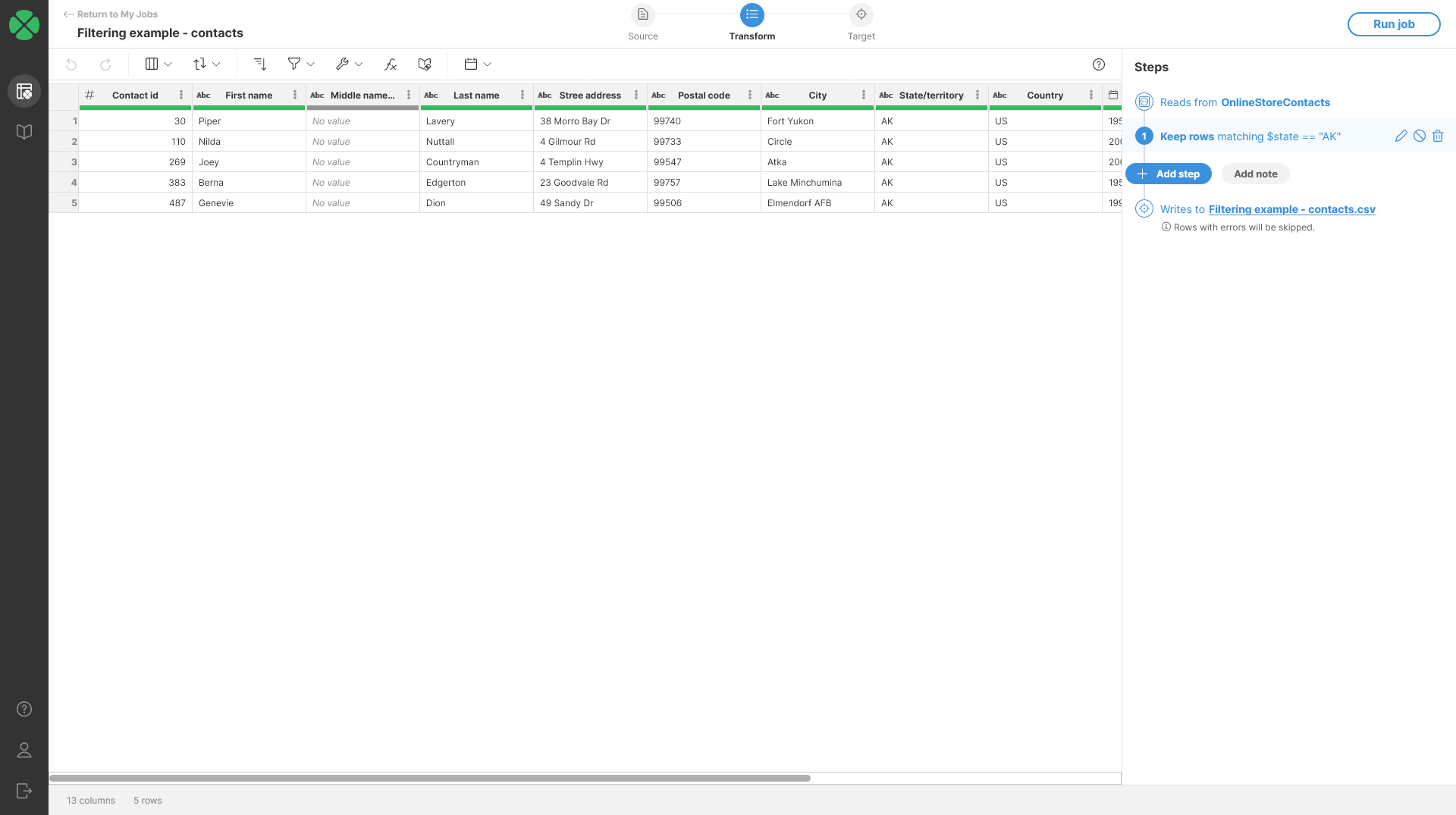This screenshot has width=1456, height=815.
Task: Open the wrench clean tools menu
Action: pyautogui.click(x=350, y=64)
